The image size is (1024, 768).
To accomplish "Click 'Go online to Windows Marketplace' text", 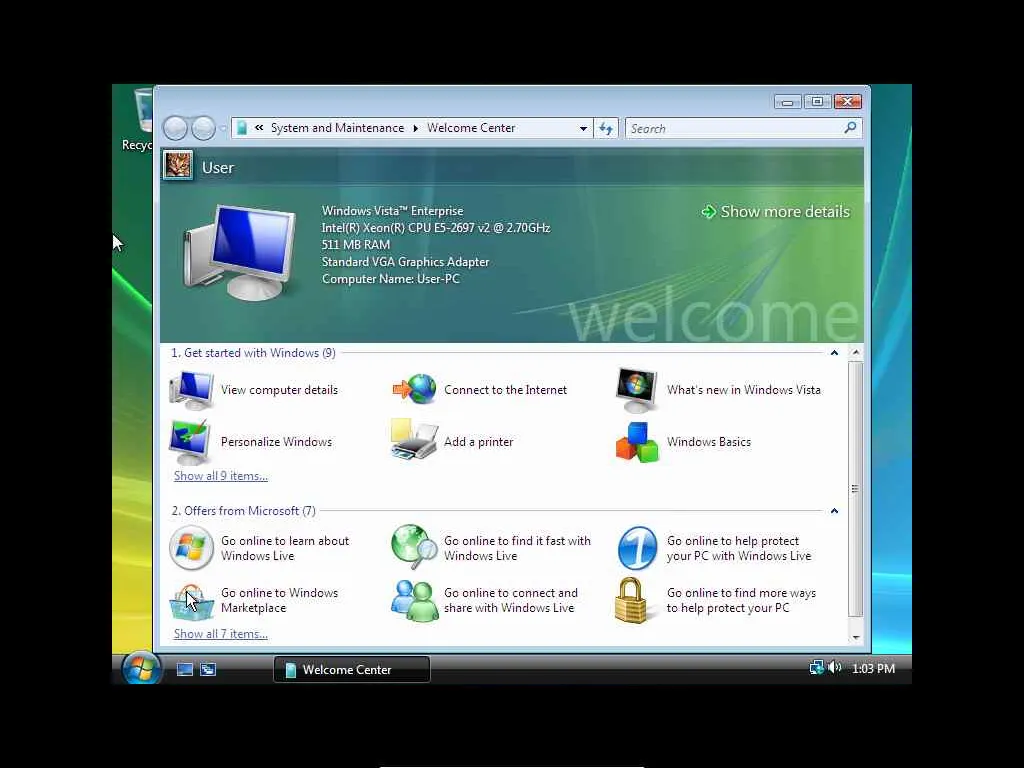I will [x=280, y=600].
